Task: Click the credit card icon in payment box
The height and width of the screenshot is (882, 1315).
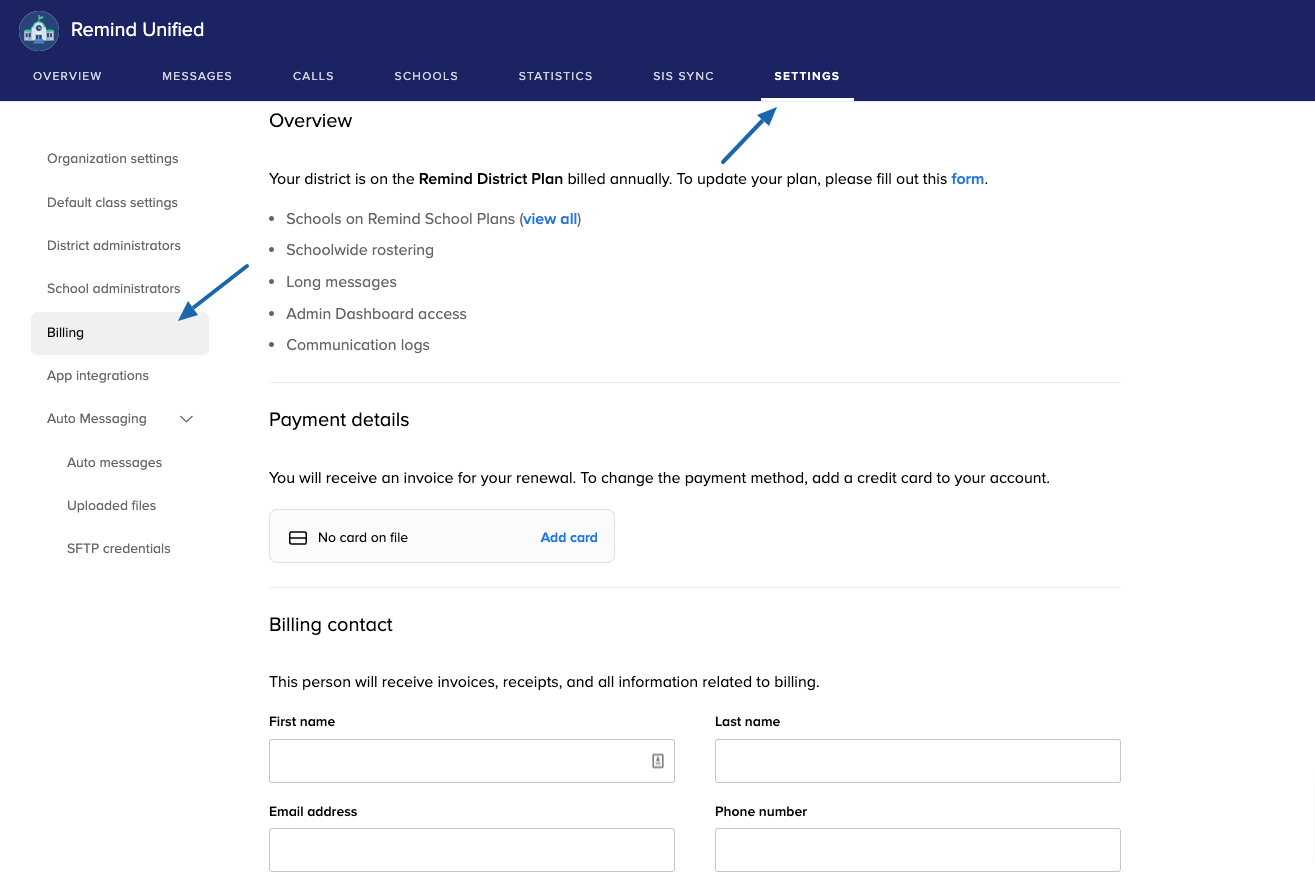Action: click(x=297, y=538)
